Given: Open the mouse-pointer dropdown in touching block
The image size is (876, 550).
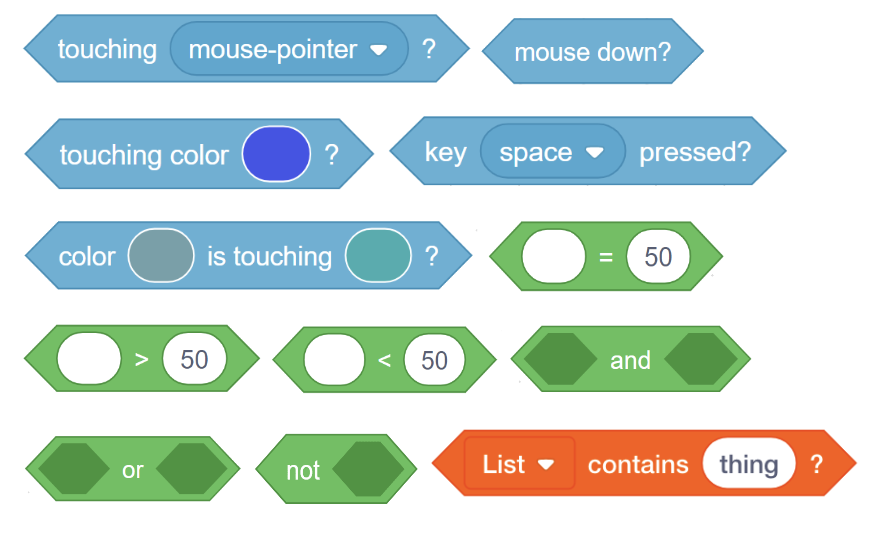Looking at the screenshot, I should [289, 49].
